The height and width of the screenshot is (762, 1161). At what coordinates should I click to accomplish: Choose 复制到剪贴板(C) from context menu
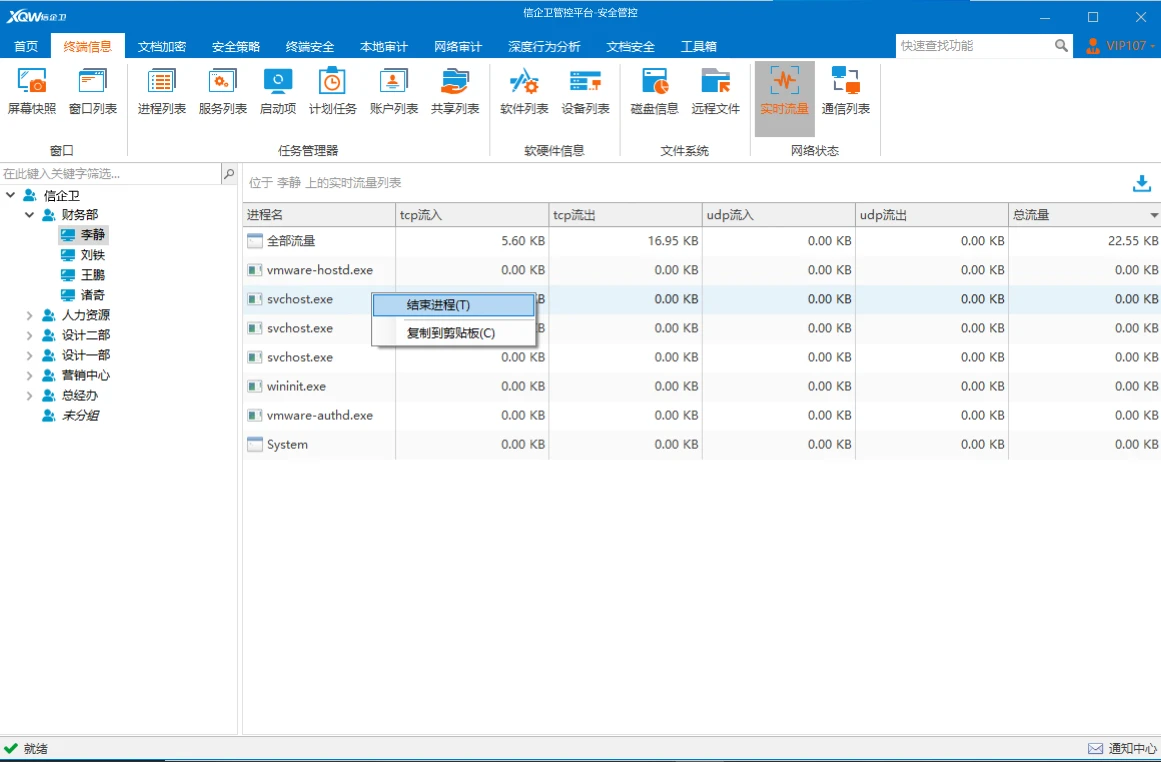453,333
